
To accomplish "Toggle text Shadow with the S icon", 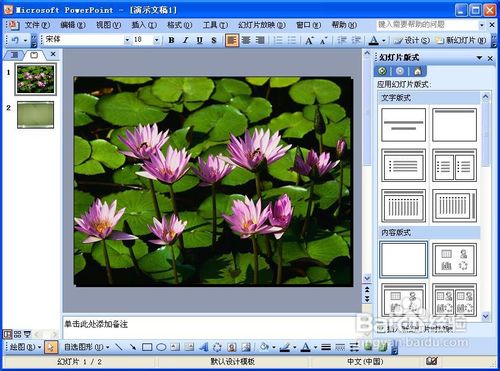I will click(214, 40).
